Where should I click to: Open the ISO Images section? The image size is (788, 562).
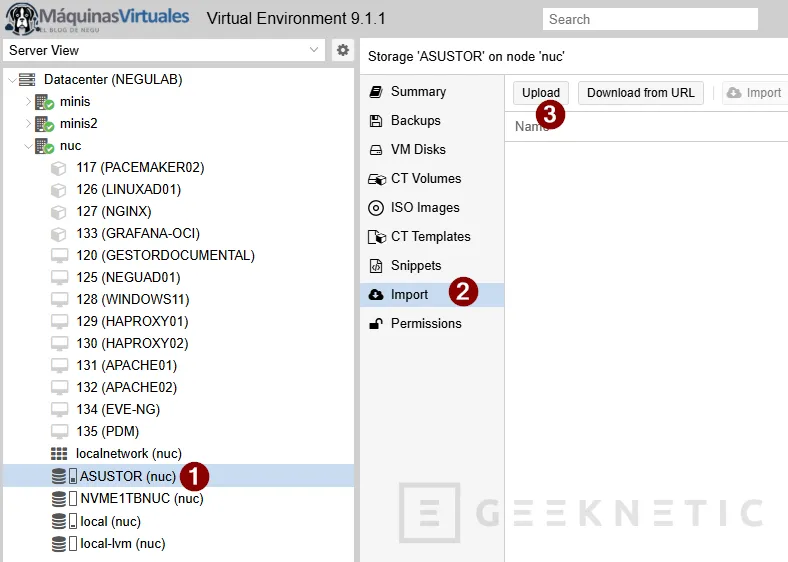pos(432,208)
